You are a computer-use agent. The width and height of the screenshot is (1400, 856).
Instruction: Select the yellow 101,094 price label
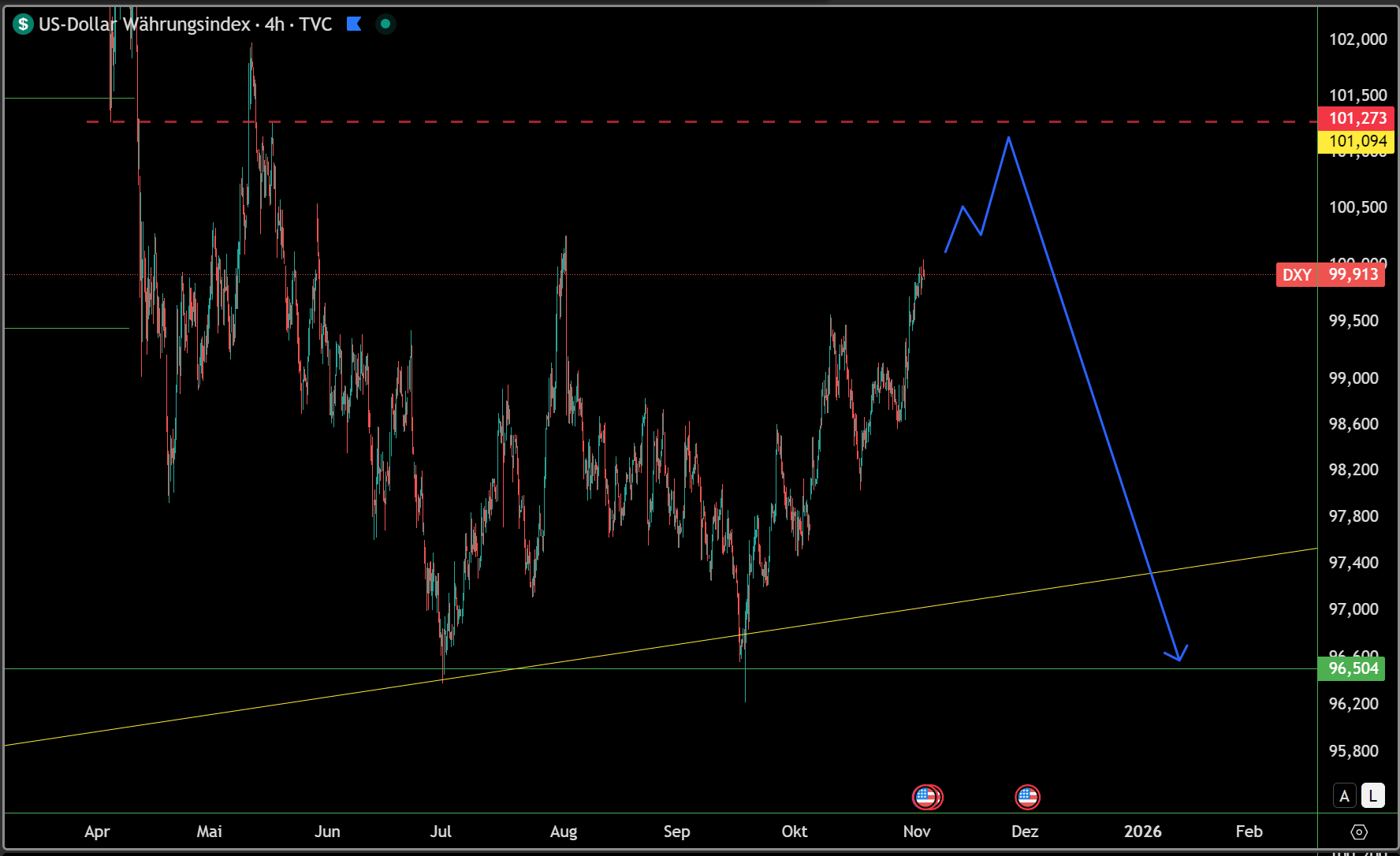click(1357, 142)
